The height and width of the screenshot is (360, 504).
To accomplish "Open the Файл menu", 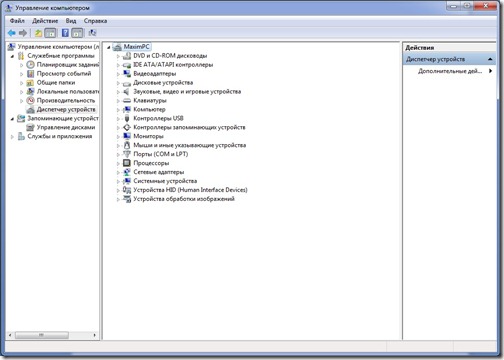I will (x=17, y=21).
